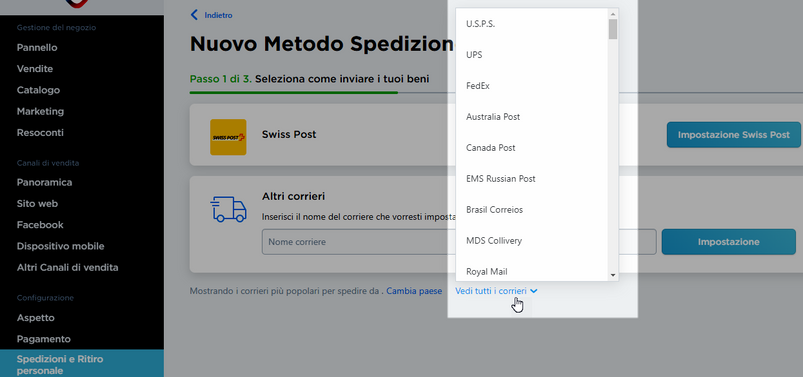Click the Canali di vendita section label
The height and width of the screenshot is (377, 803).
[x=48, y=163]
